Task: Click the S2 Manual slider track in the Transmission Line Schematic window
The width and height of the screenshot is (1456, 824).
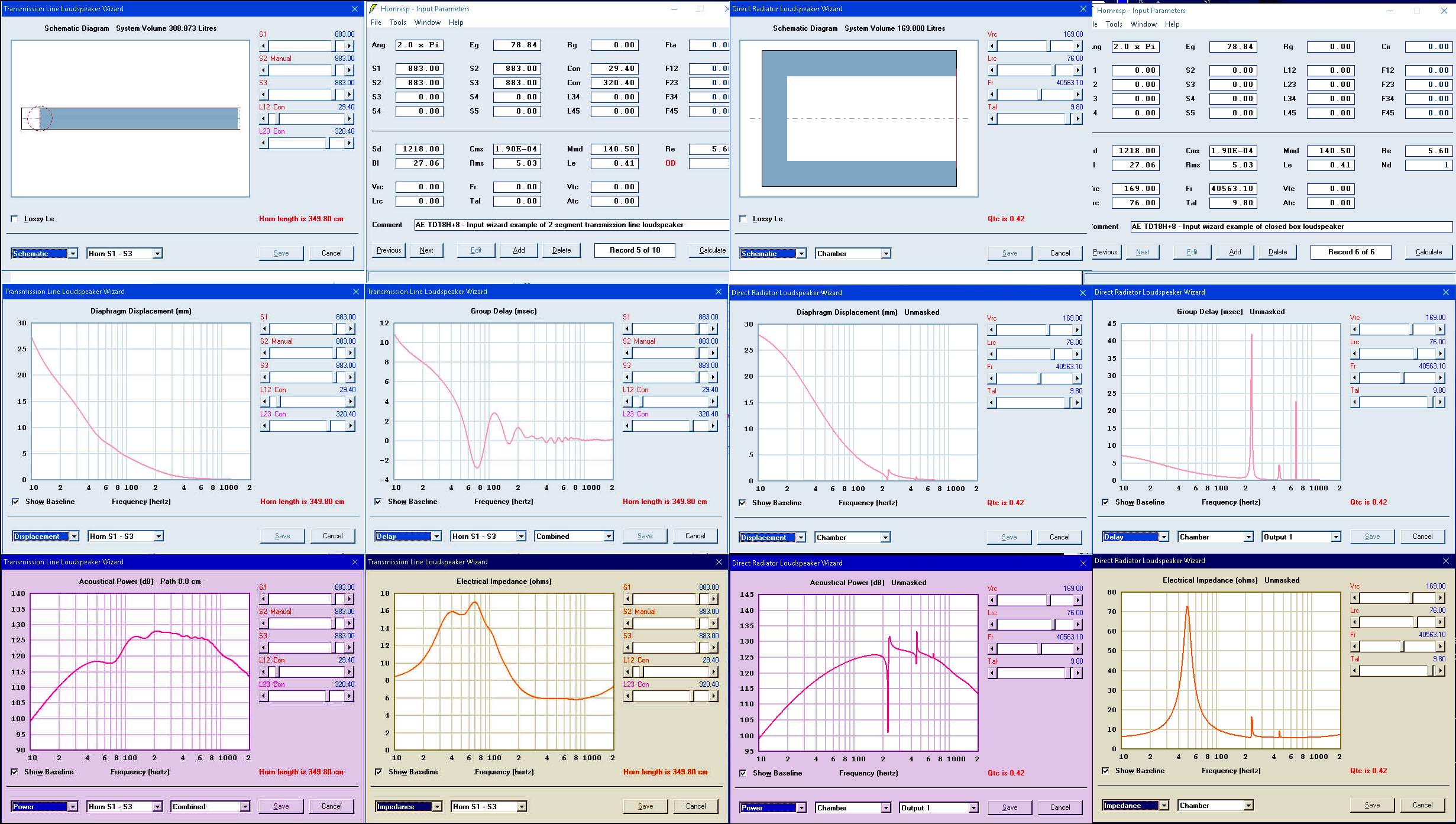Action: coord(306,70)
